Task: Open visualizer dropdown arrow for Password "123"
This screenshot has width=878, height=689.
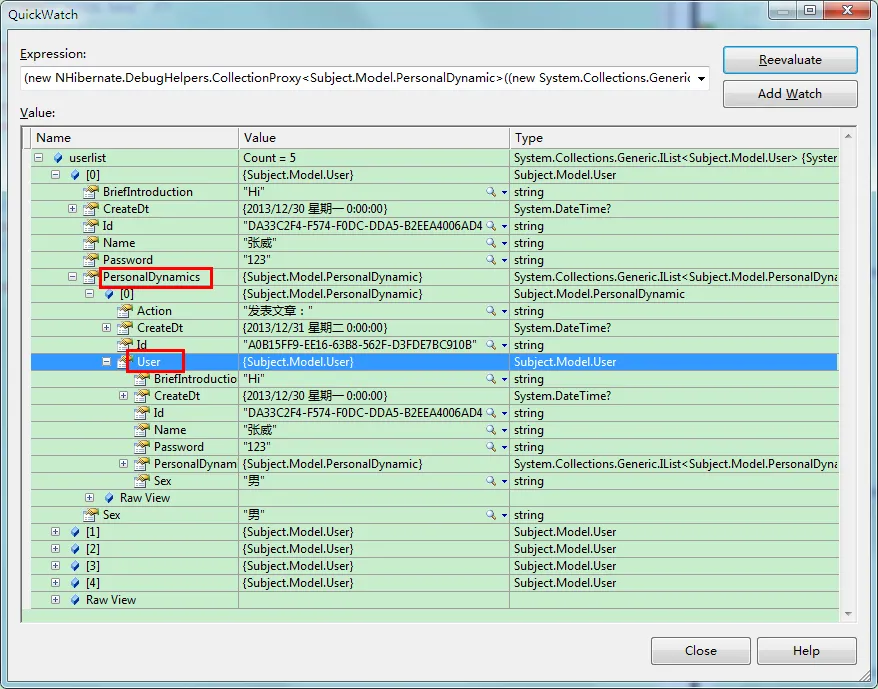Action: 504,260
